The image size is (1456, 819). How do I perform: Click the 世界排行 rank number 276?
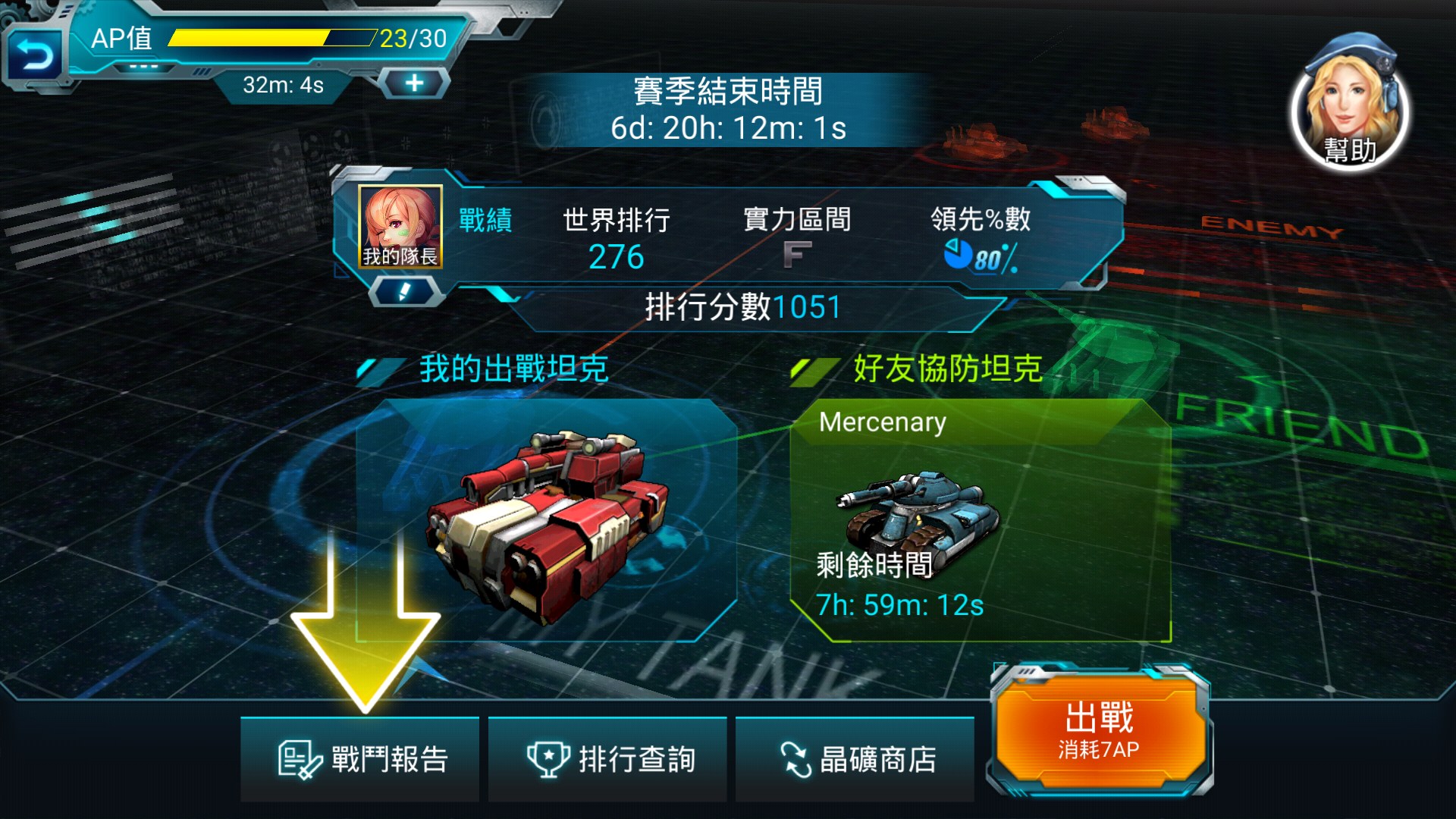(616, 257)
